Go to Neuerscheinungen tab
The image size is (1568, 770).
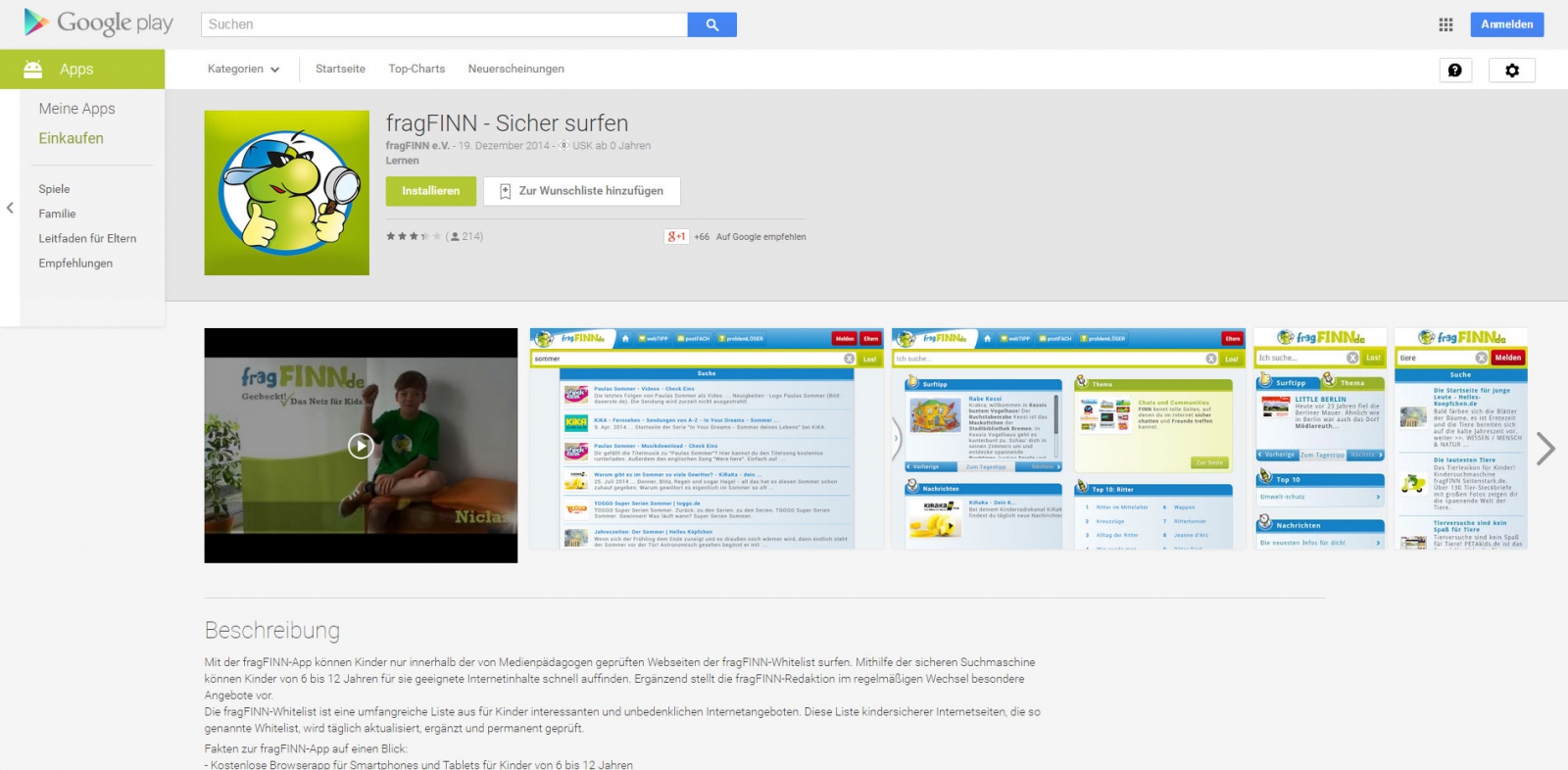[516, 69]
